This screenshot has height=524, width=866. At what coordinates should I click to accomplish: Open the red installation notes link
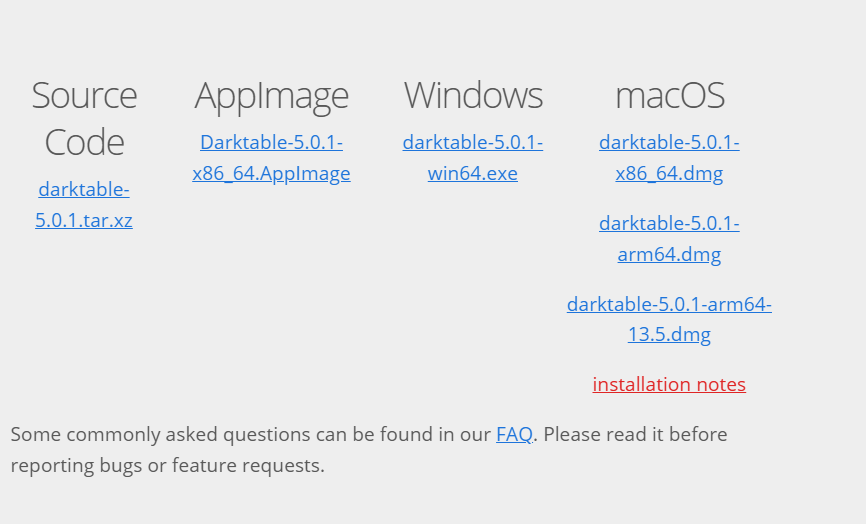click(x=669, y=384)
